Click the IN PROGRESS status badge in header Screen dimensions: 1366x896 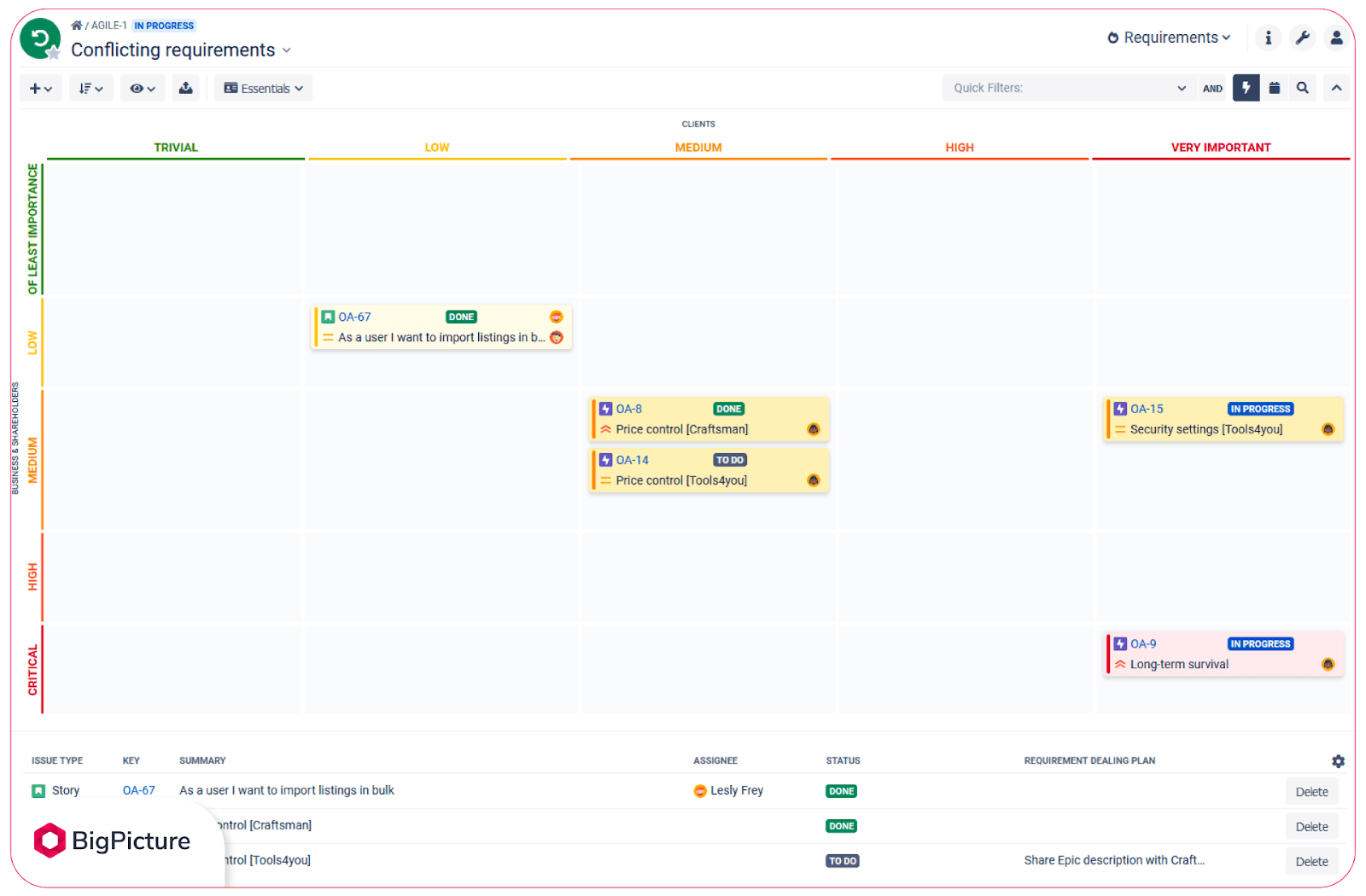[164, 26]
